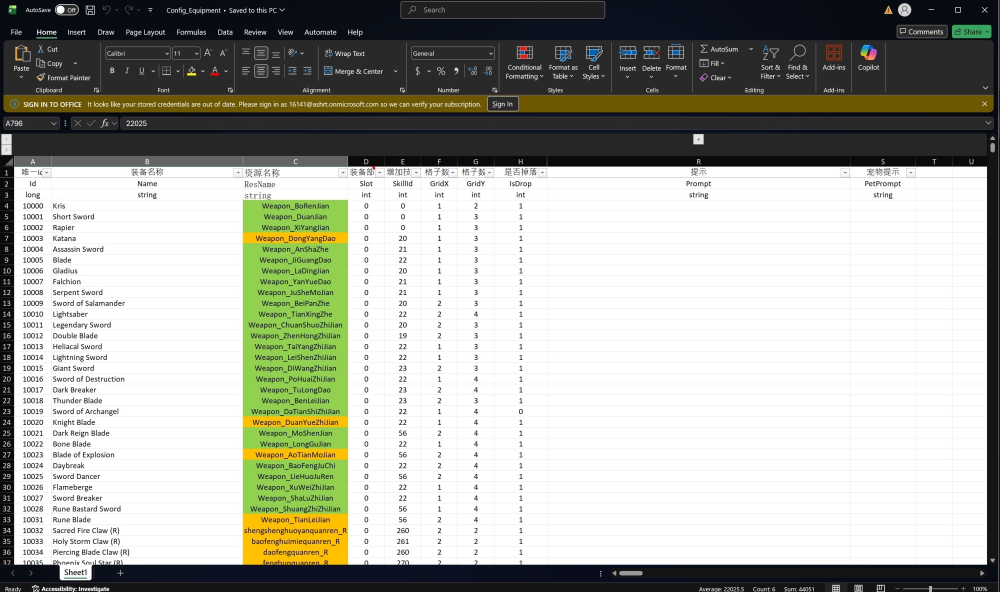This screenshot has width=1000, height=592.
Task: Open the filter dropdown for column B header
Action: 237,173
